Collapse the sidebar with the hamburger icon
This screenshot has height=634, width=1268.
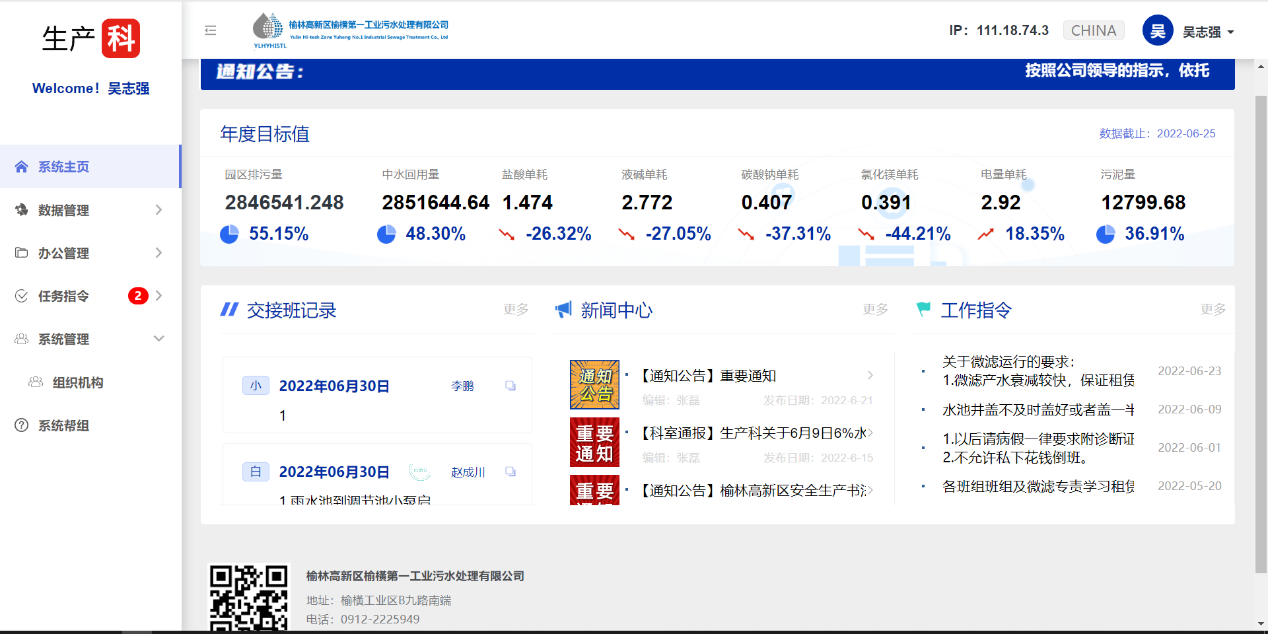[210, 31]
